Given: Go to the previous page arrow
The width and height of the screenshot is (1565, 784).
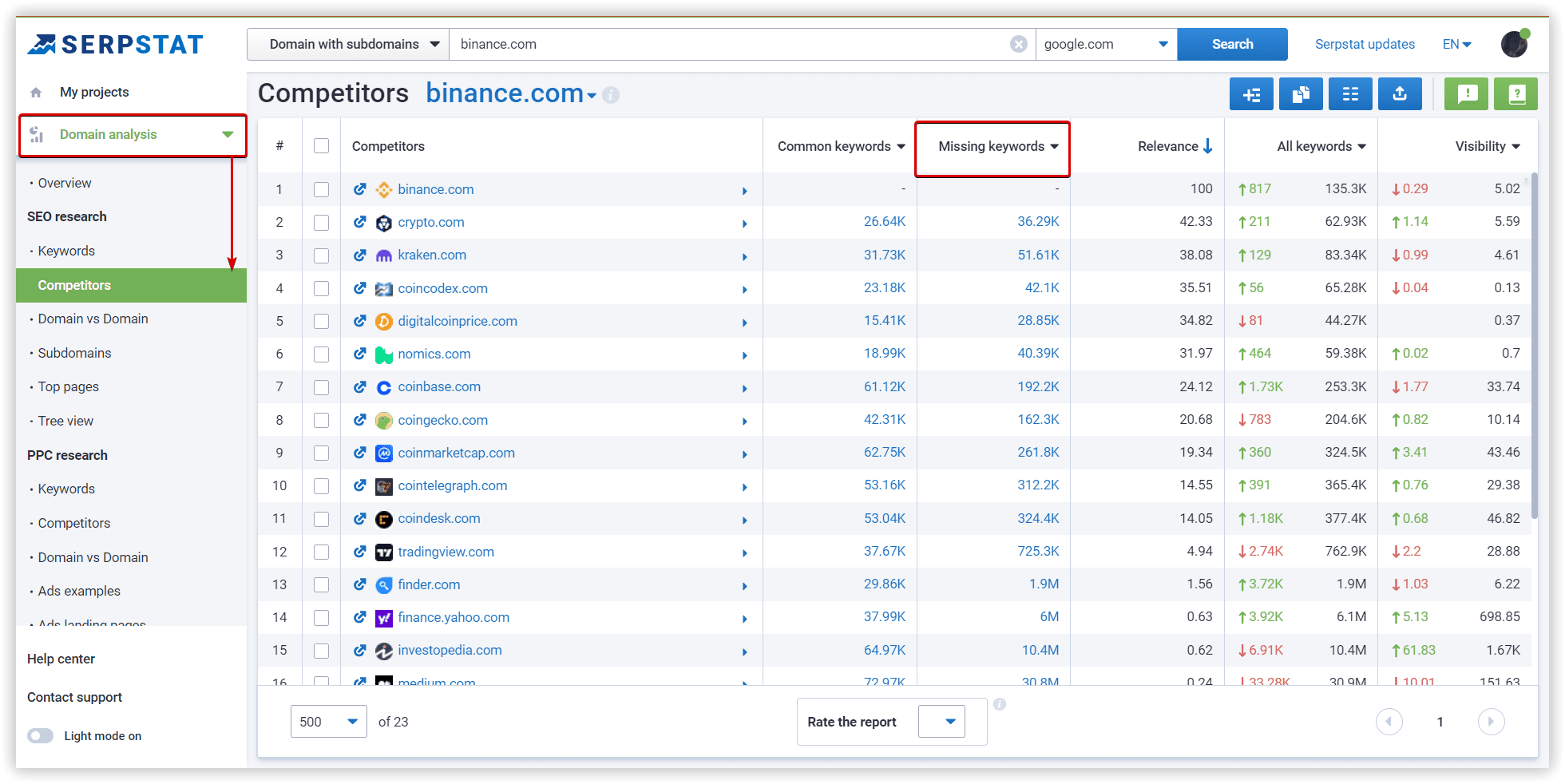Looking at the screenshot, I should click(1389, 722).
